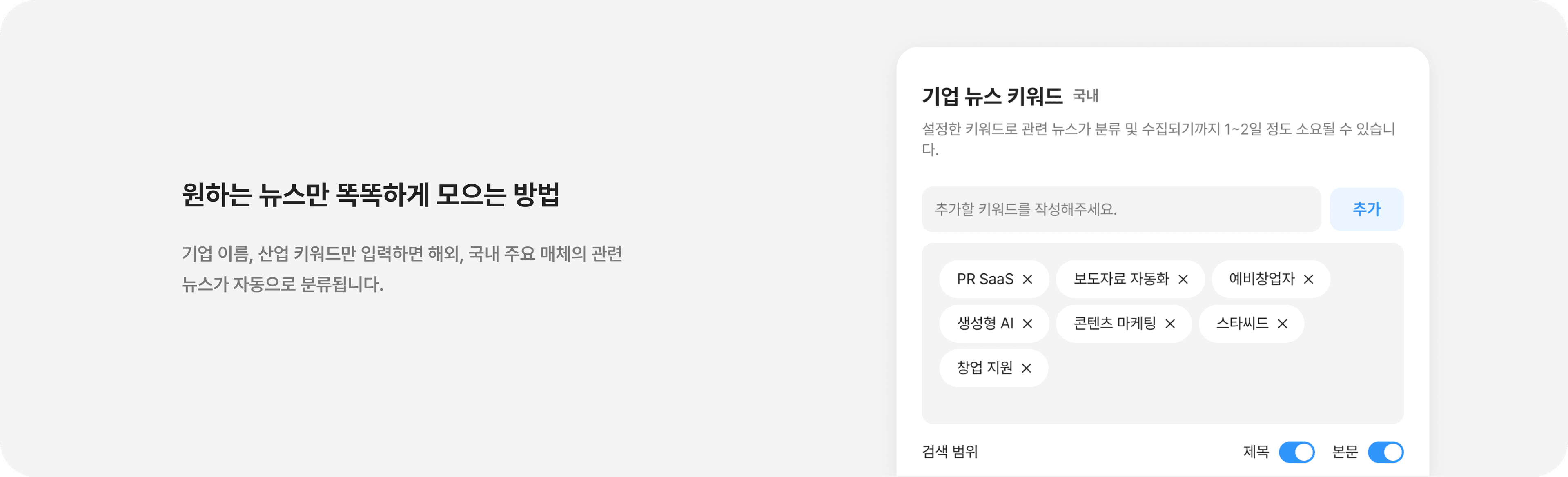Image resolution: width=1568 pixels, height=477 pixels.
Task: Remove the 생성형 AI keyword tag
Action: (x=1027, y=324)
